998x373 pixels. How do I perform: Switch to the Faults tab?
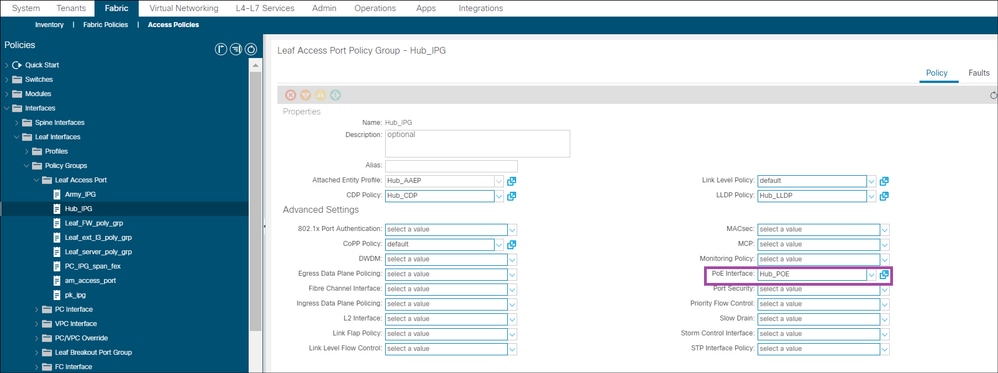coord(979,73)
